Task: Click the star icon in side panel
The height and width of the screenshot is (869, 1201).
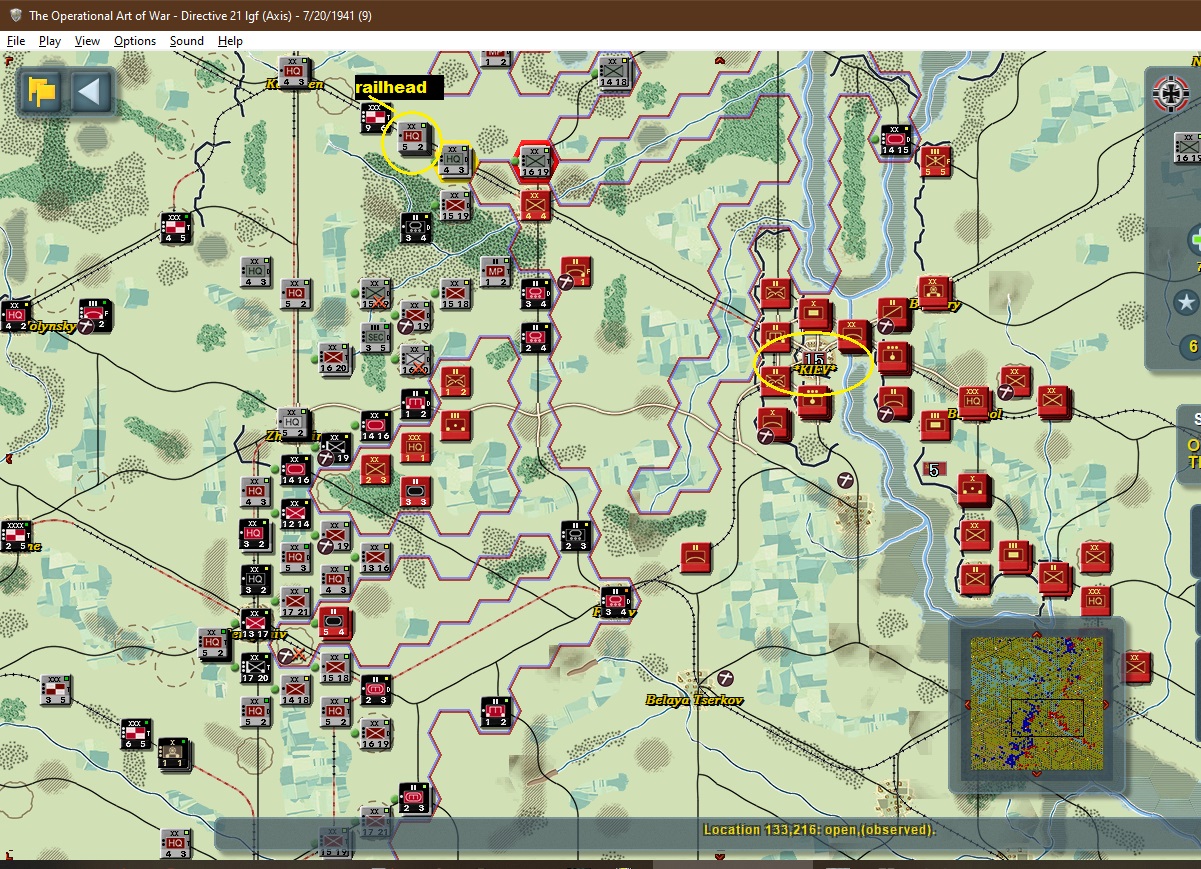Action: (x=1187, y=301)
